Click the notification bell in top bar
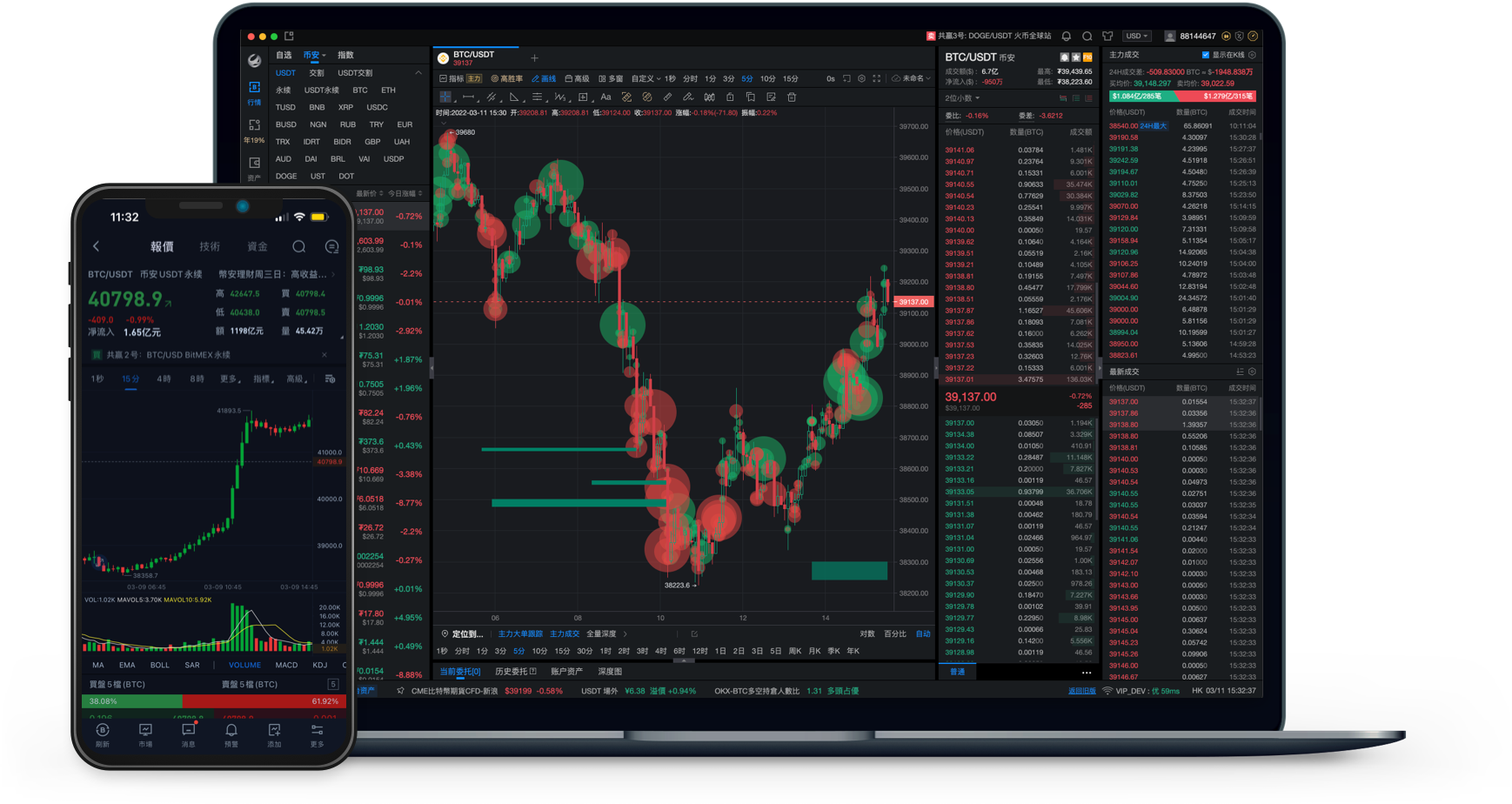Image resolution: width=1512 pixels, height=804 pixels. pyautogui.click(x=1066, y=37)
